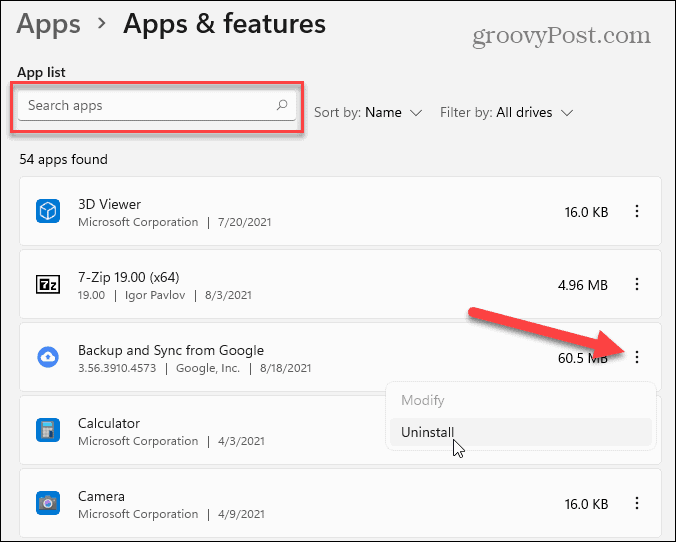Click the 7-Zip app icon
This screenshot has height=542, width=676.
tap(48, 285)
